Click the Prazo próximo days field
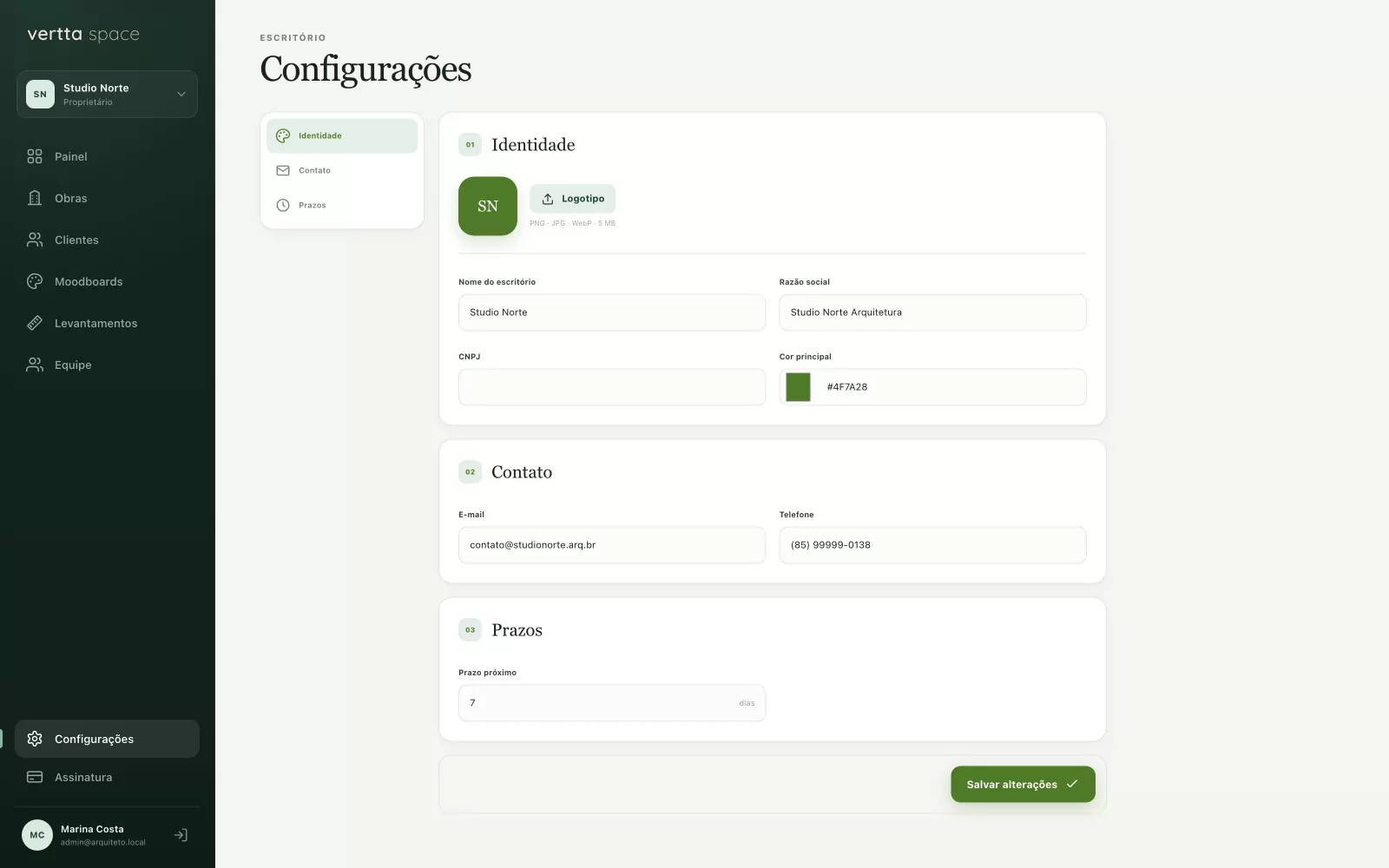This screenshot has width=1389, height=868. 612,703
